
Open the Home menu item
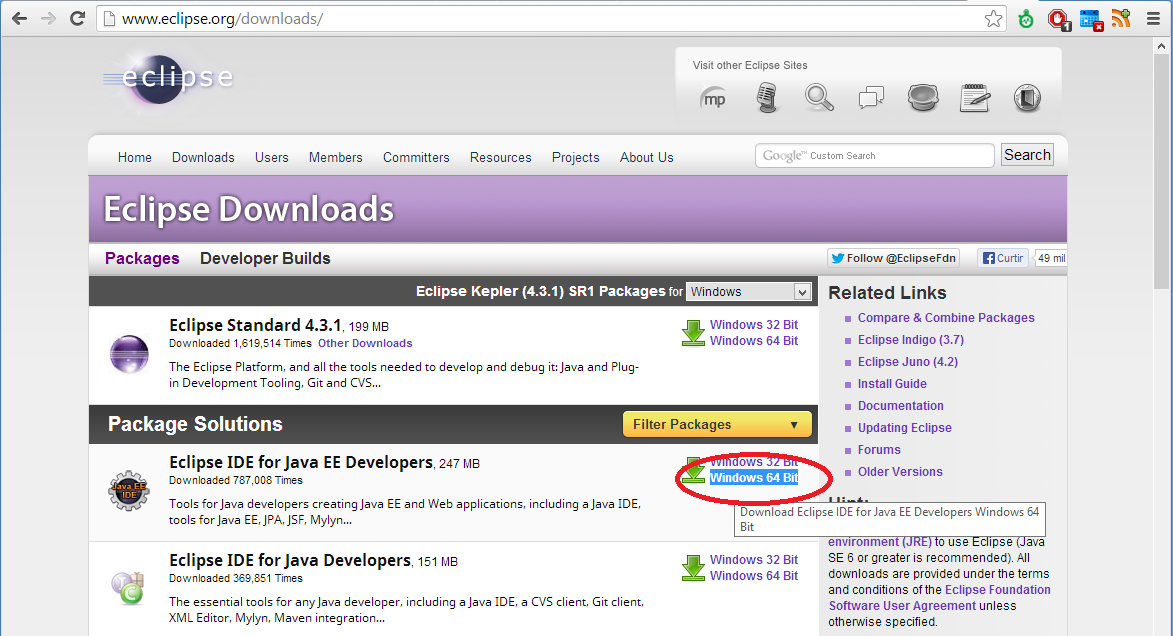click(135, 157)
